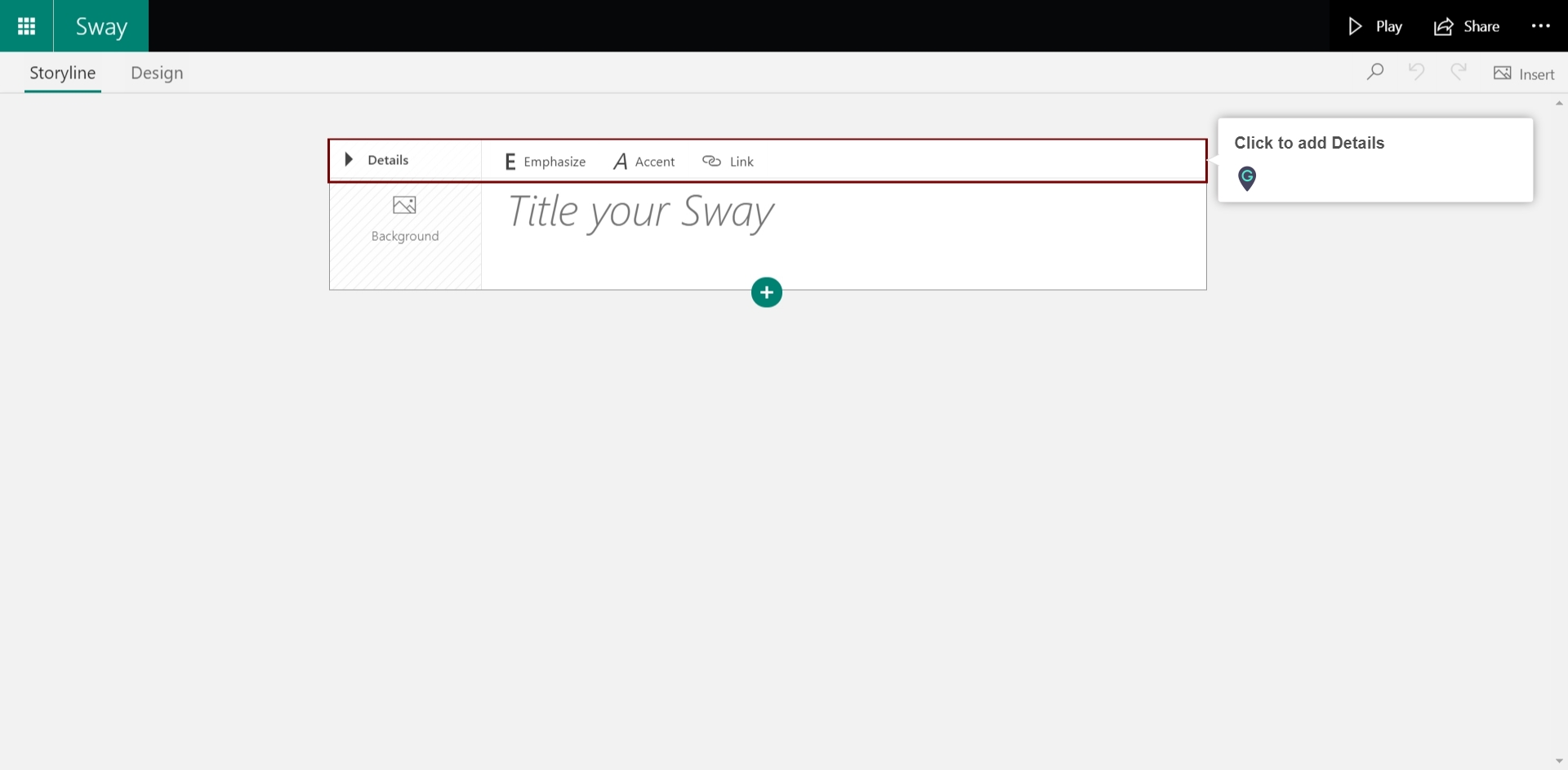The width and height of the screenshot is (1568, 770).
Task: Open the search within the Sway
Action: point(1376,72)
